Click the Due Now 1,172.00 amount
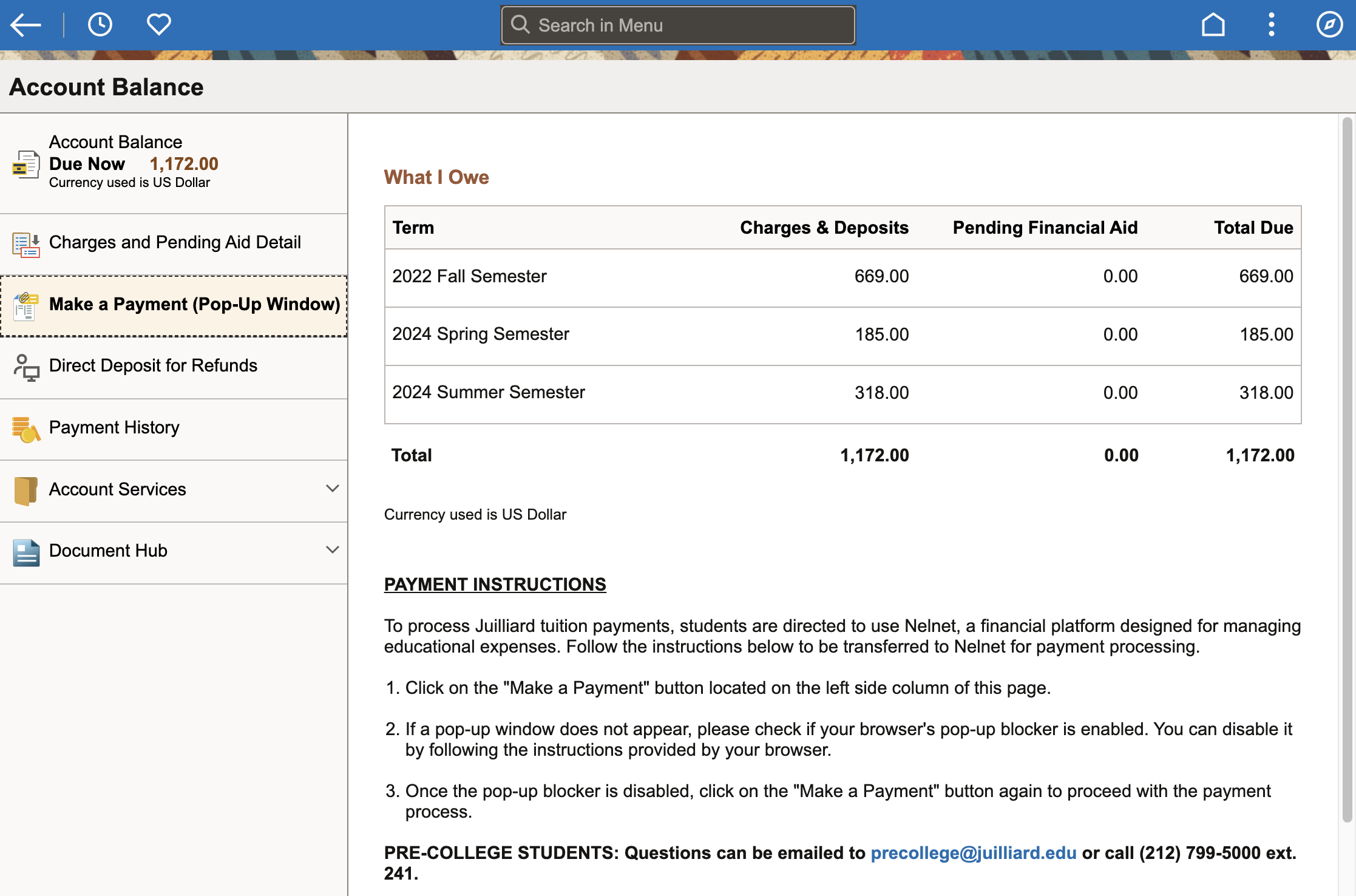 (184, 164)
